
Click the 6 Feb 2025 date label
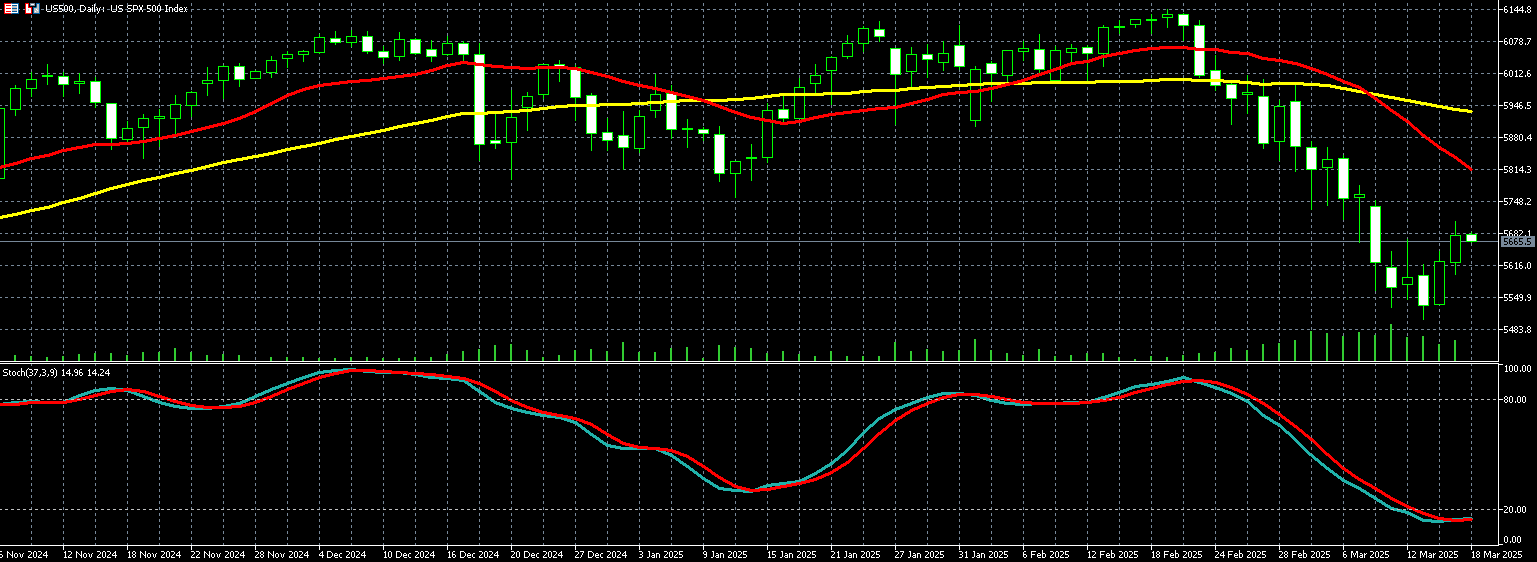tap(1047, 554)
